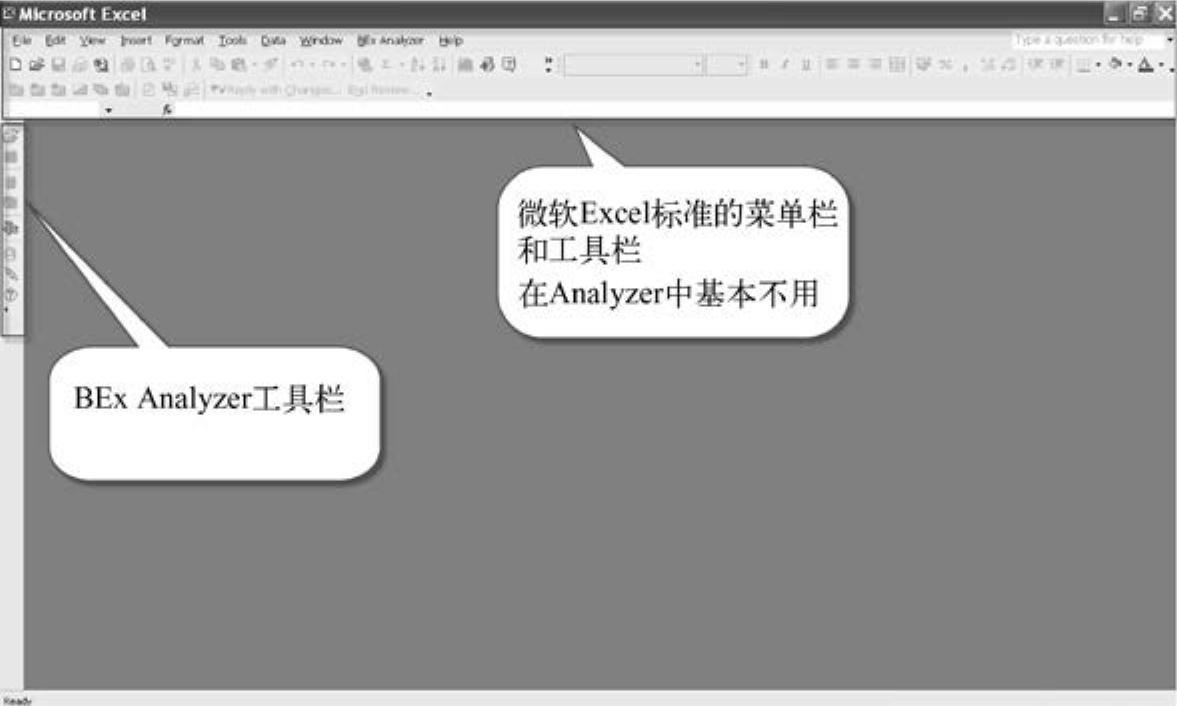Open the Font Color dropdown arrow
This screenshot has height=706, width=1177.
1160,65
